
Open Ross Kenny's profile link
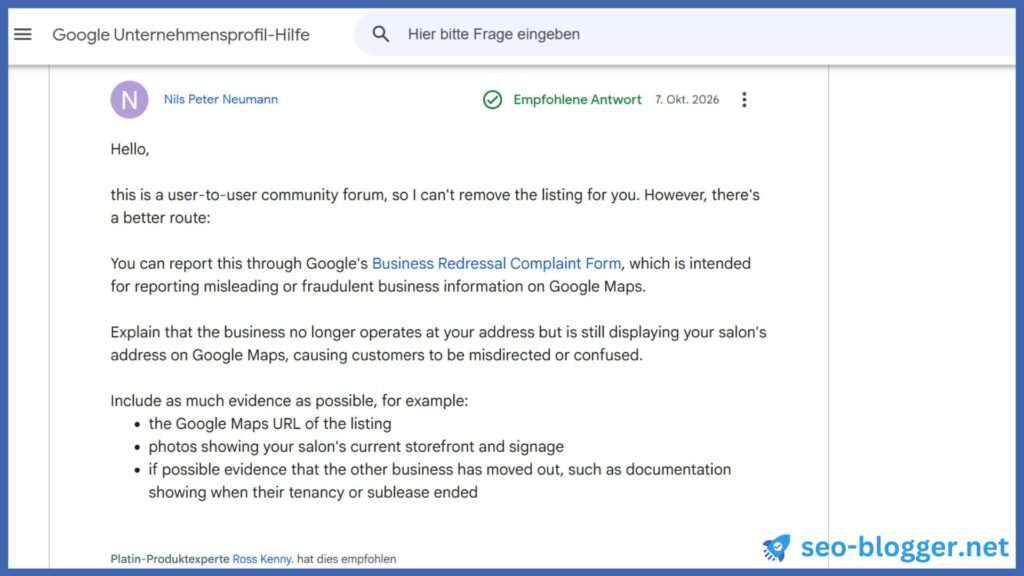262,559
